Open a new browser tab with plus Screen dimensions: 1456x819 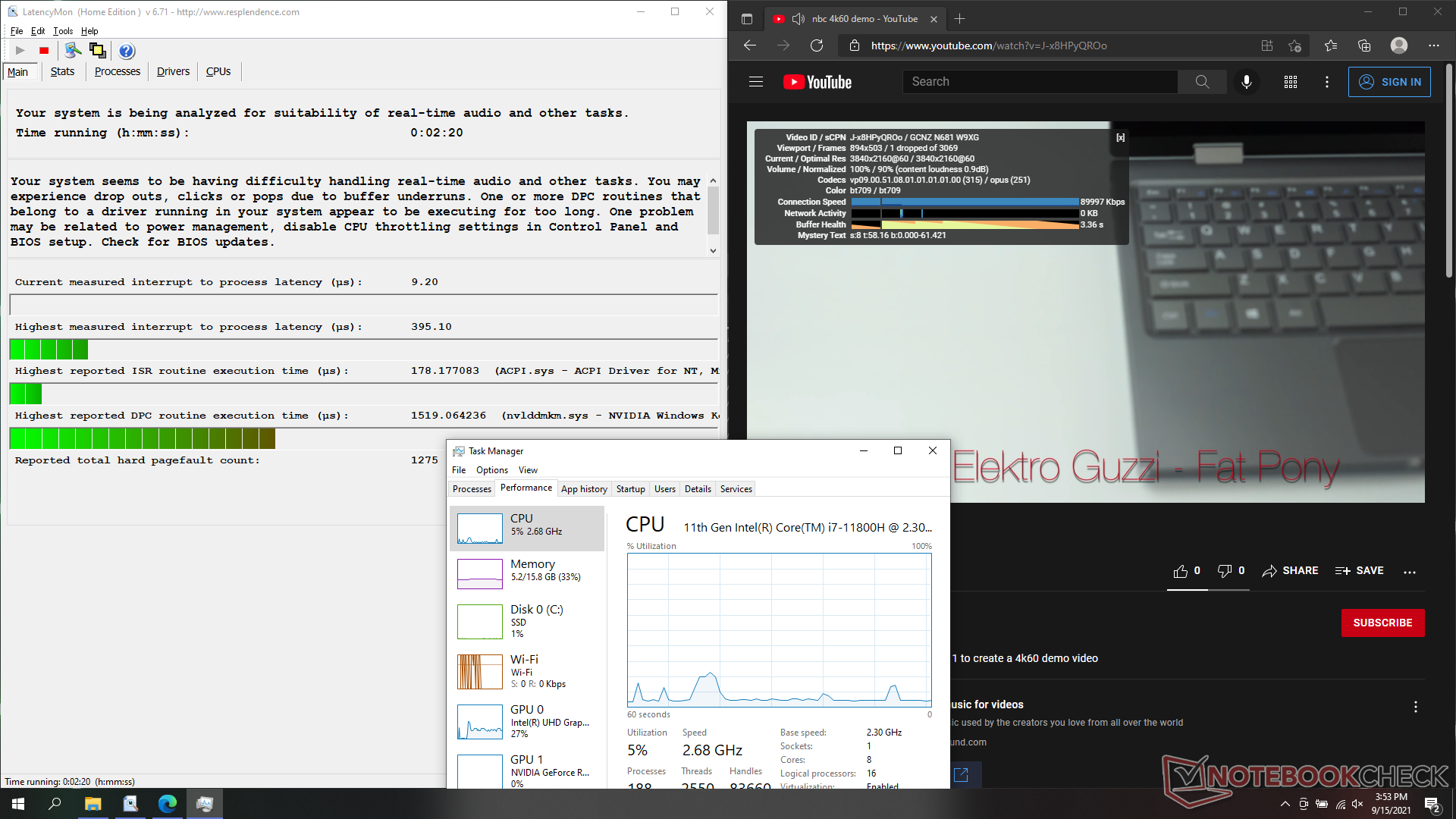click(x=959, y=19)
